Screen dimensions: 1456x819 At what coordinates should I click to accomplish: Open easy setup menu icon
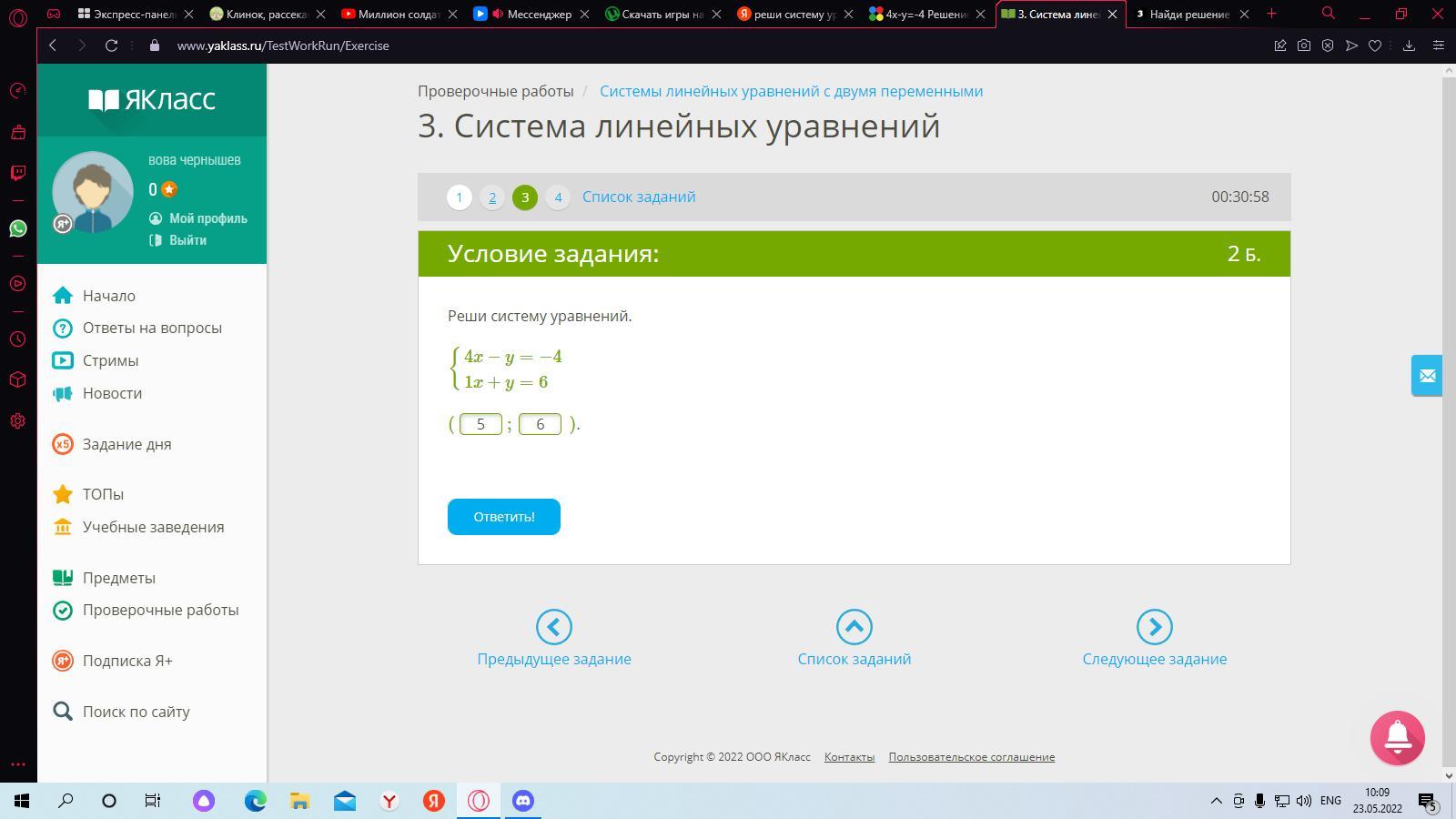pyautogui.click(x=1438, y=45)
